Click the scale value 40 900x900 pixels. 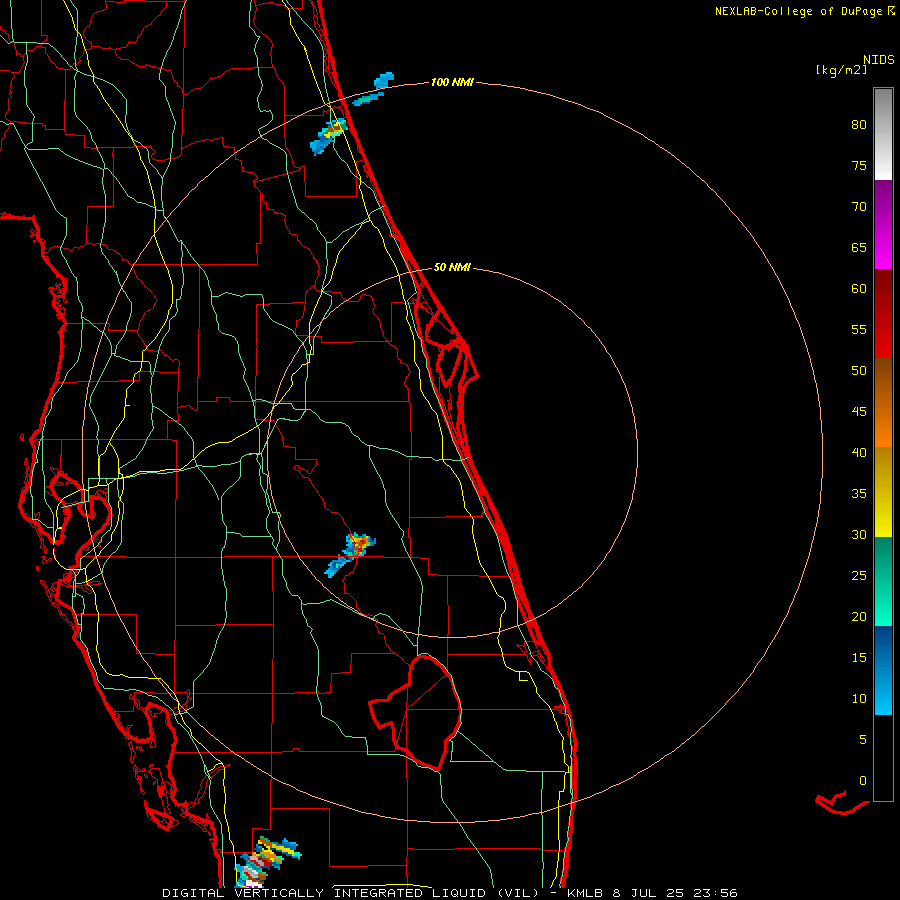pos(859,452)
